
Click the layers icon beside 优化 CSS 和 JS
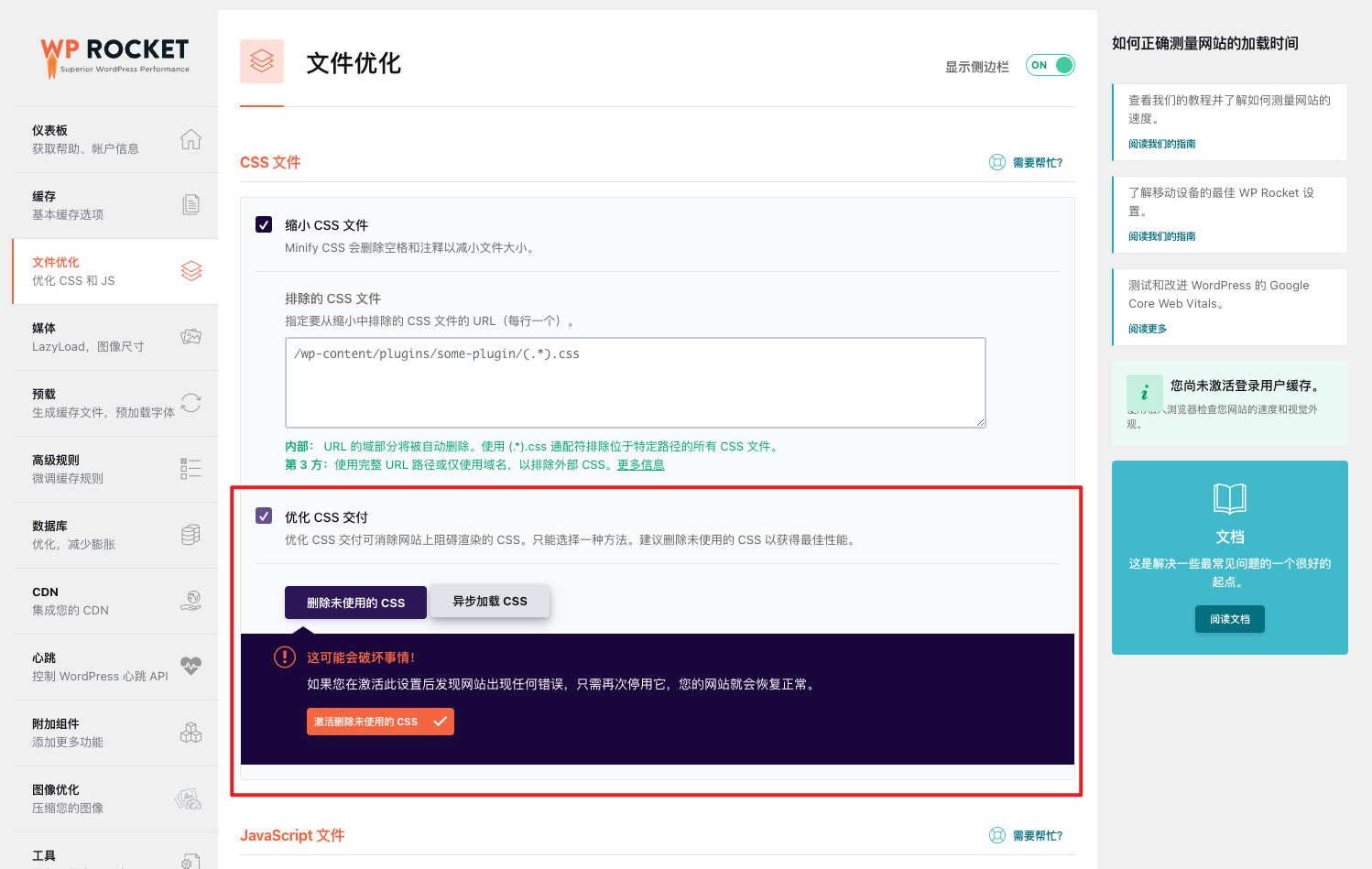coord(191,271)
